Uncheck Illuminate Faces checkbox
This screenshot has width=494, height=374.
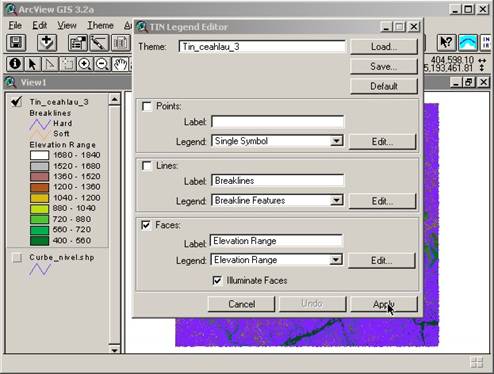[217, 280]
